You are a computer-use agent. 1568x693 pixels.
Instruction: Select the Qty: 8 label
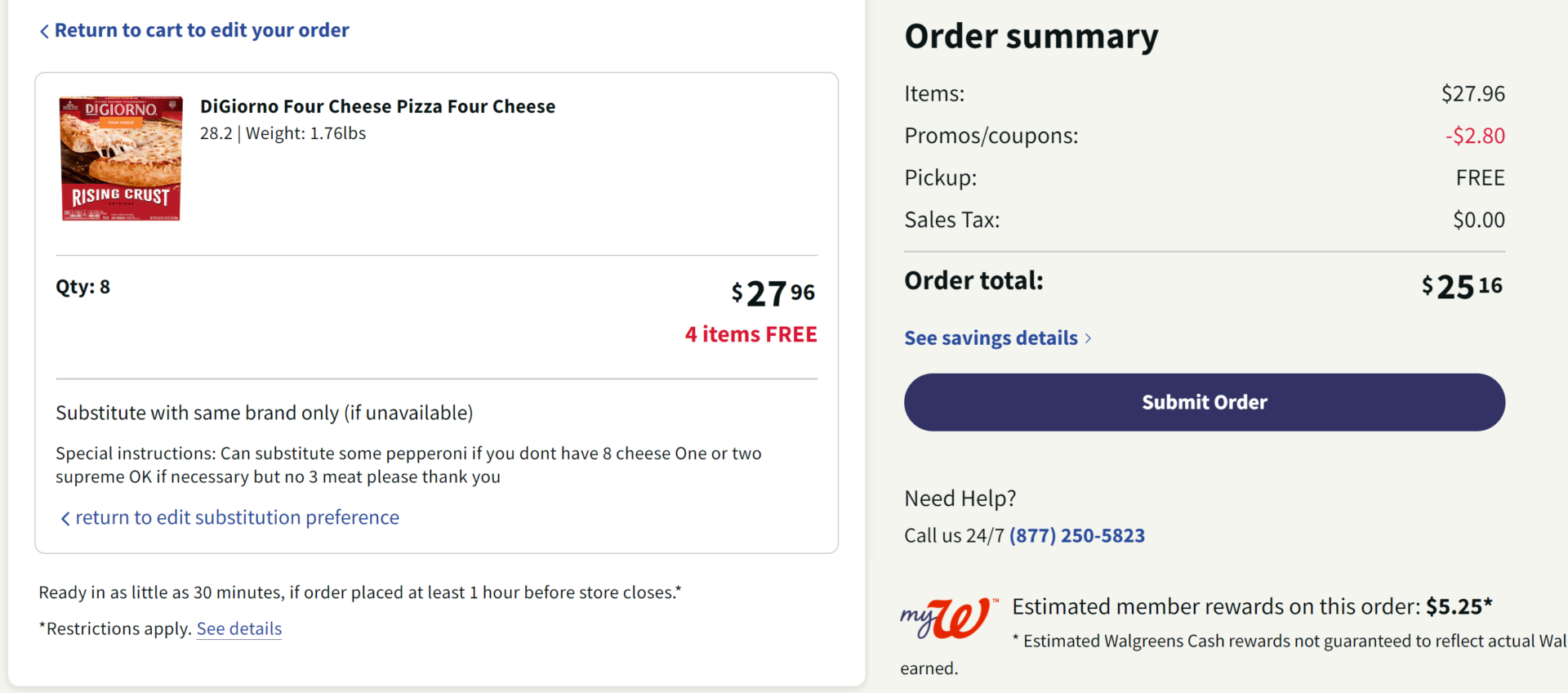(x=82, y=286)
